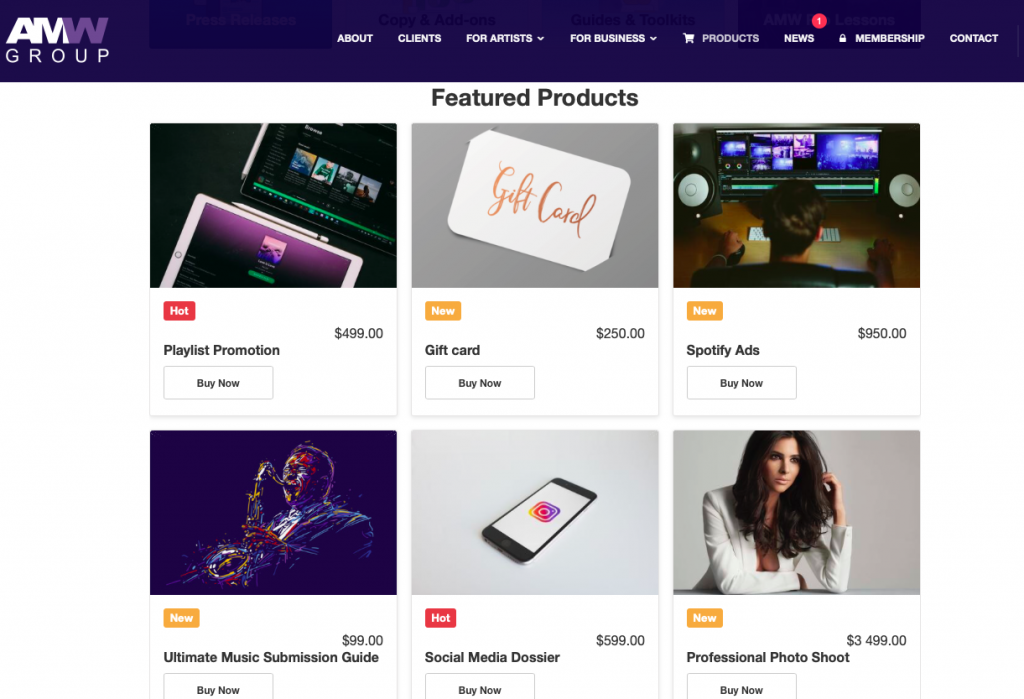This screenshot has width=1024, height=699.
Task: Click the New badge on Gift card
Action: point(443,311)
